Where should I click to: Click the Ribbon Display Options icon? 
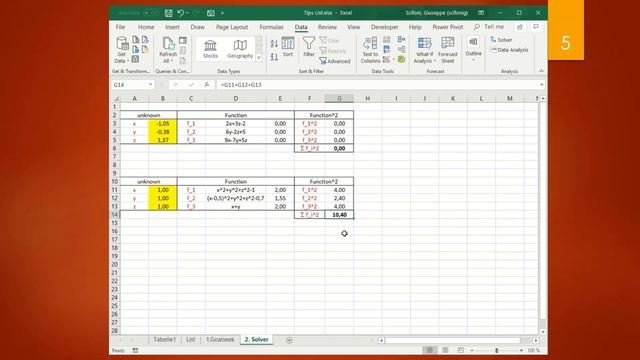point(481,13)
